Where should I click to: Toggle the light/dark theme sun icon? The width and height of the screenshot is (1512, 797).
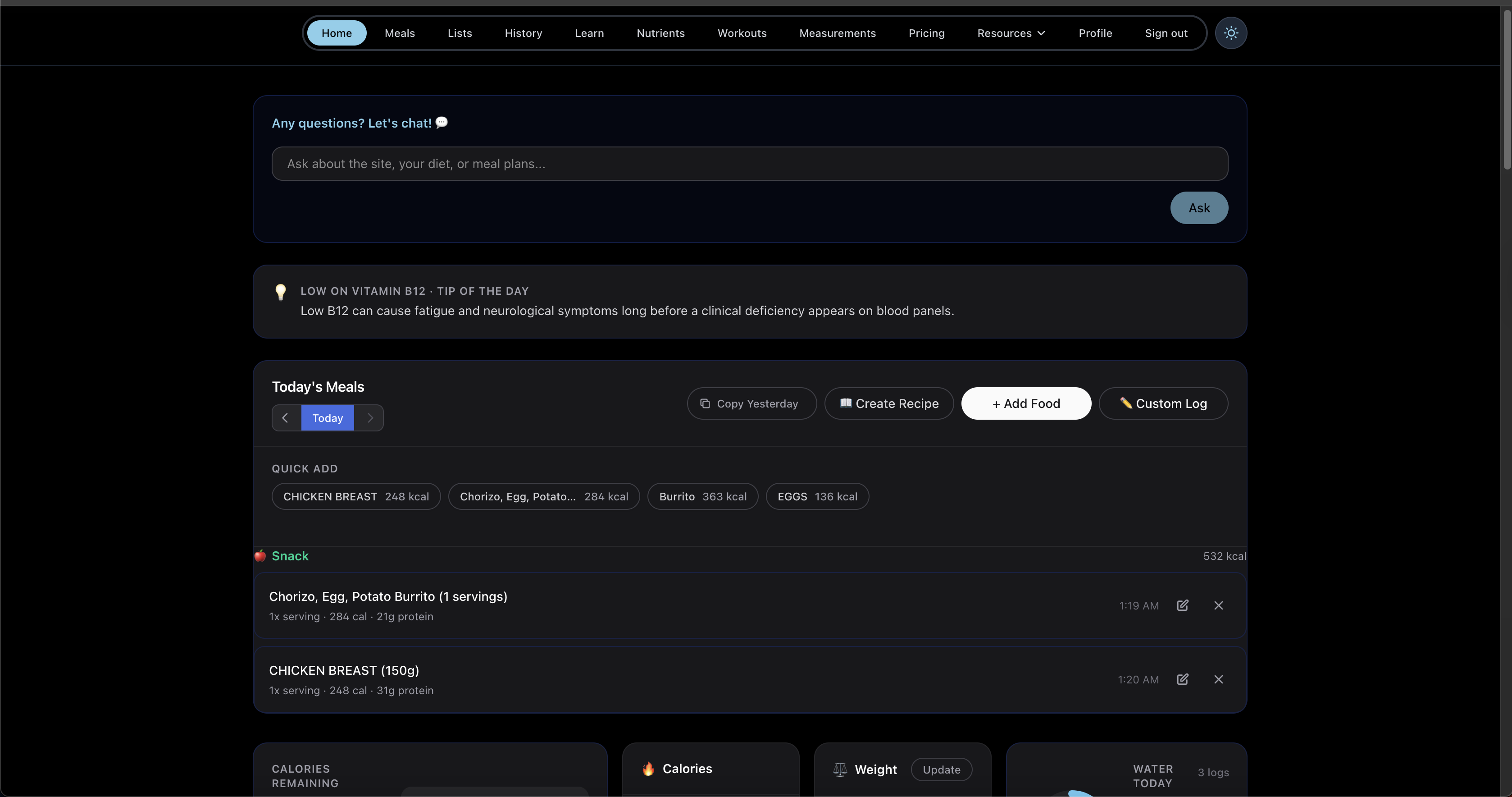click(1231, 33)
